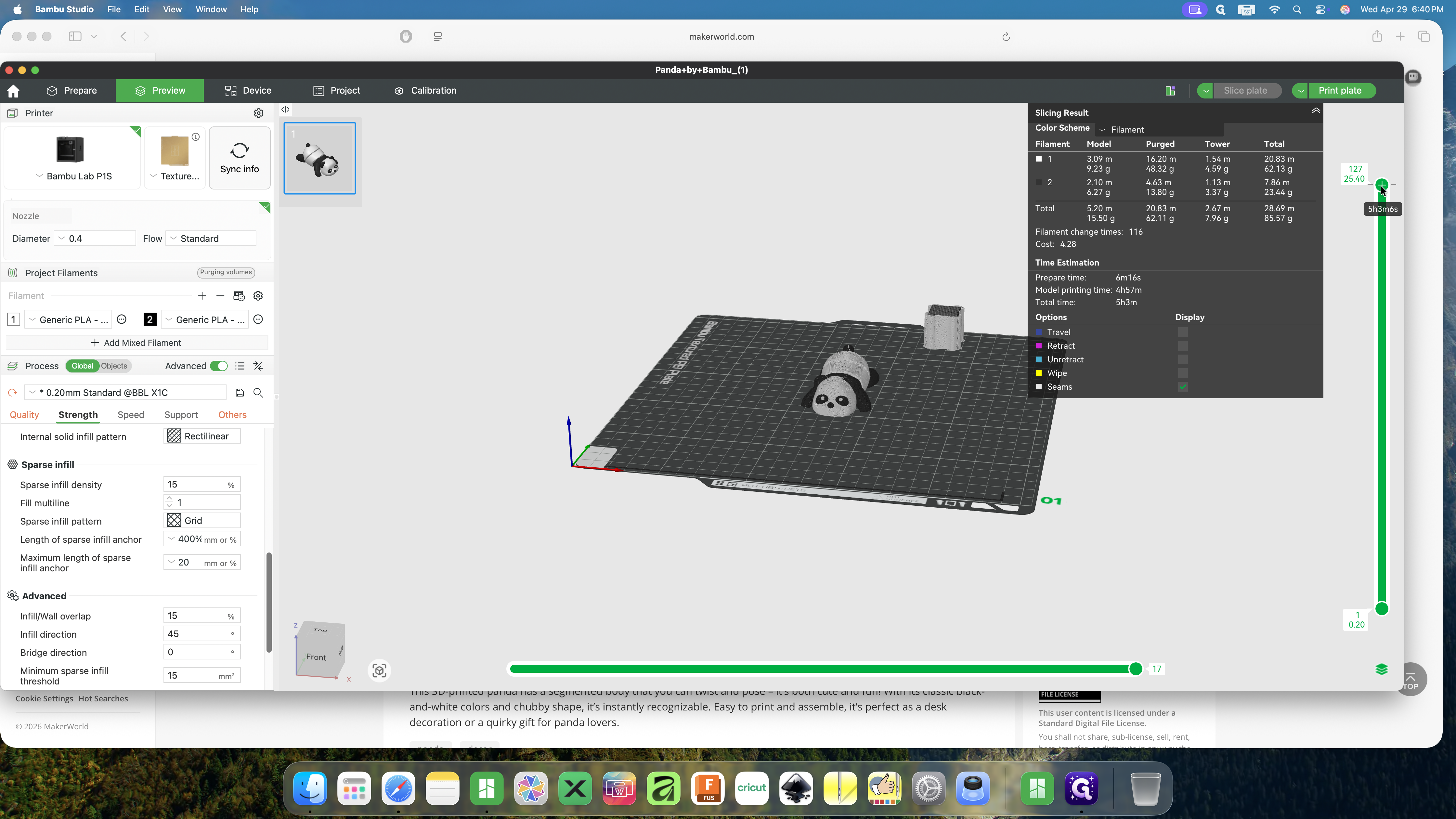Remove a filament with minus icon
Screen dimensions: 1456x819
pos(220,296)
